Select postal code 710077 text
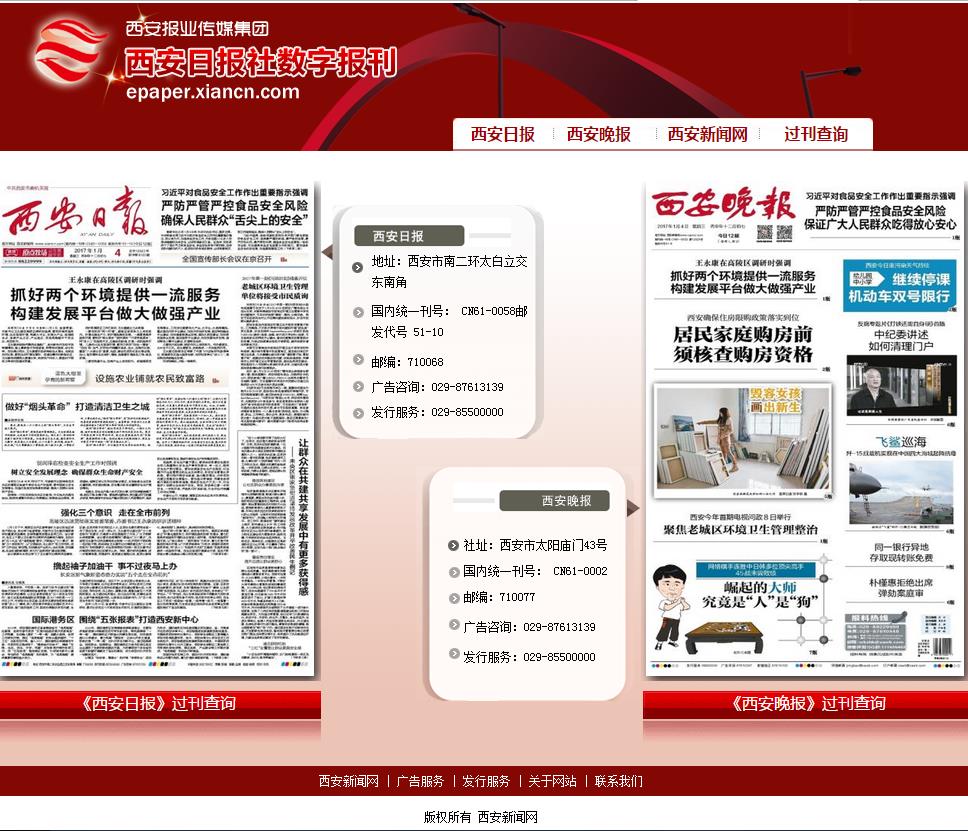This screenshot has height=831, width=968. point(517,598)
